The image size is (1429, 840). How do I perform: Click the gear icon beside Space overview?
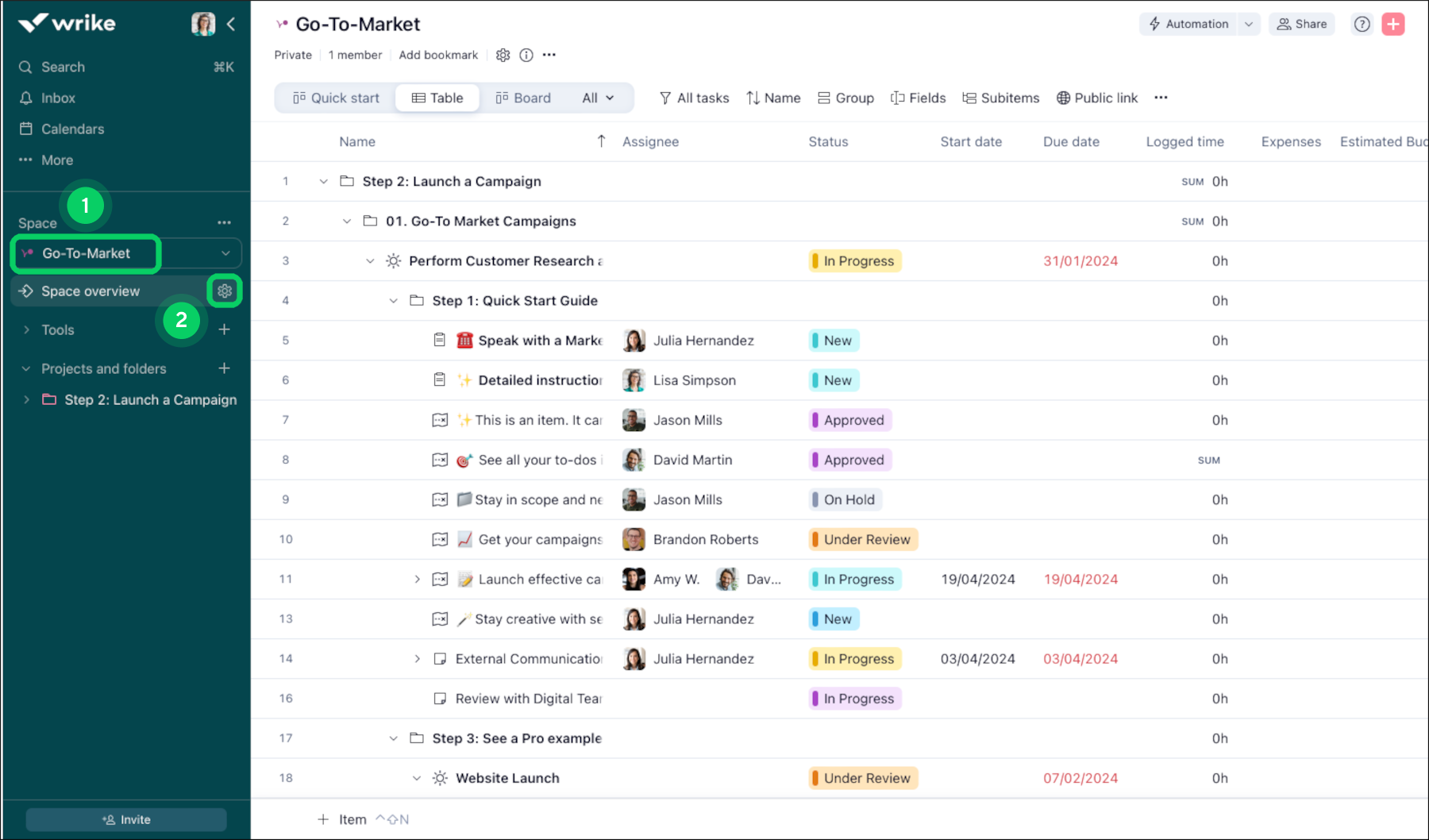click(x=225, y=291)
